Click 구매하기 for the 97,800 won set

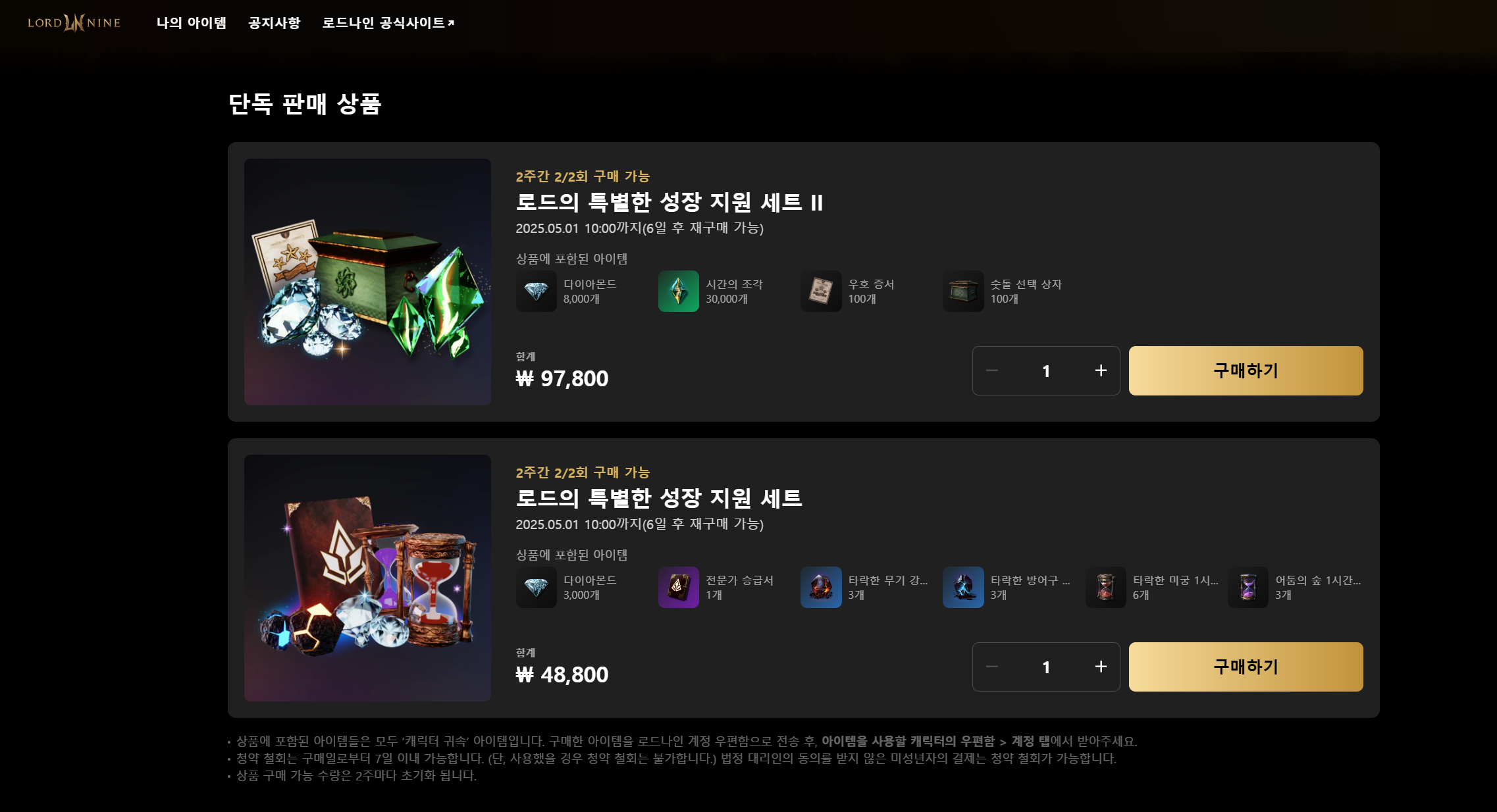pos(1246,370)
